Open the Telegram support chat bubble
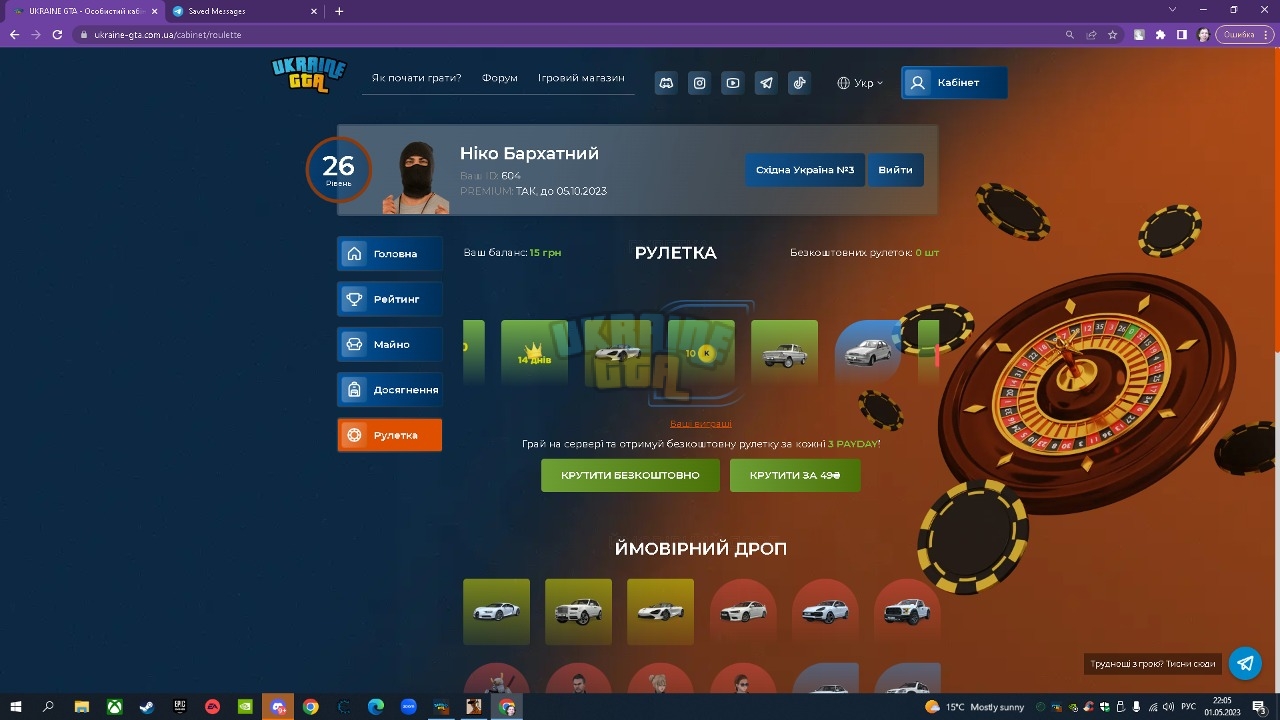The image size is (1280, 720). [1245, 663]
